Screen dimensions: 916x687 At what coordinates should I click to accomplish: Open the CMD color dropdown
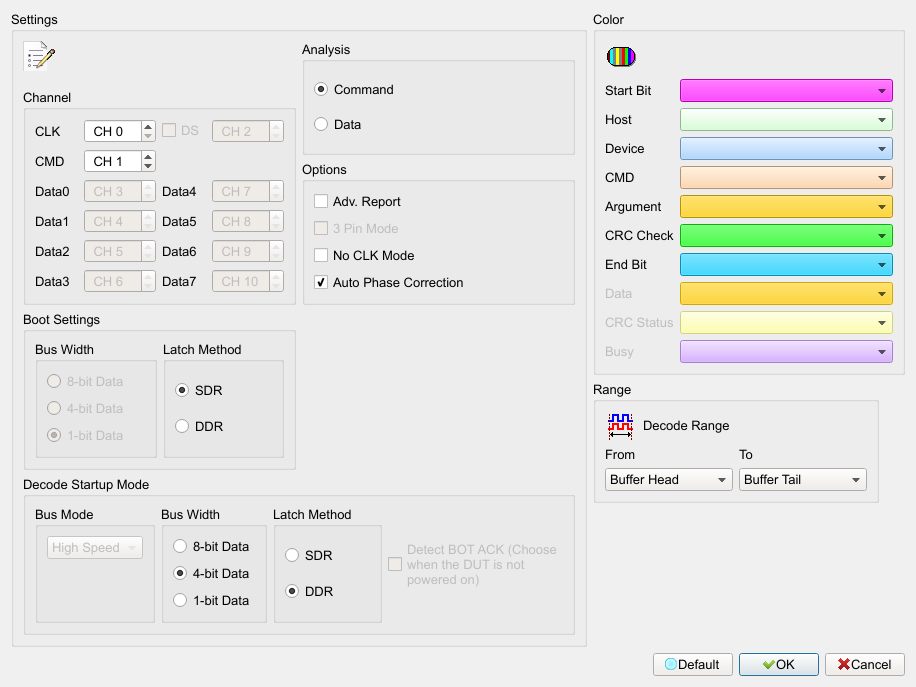tap(786, 178)
